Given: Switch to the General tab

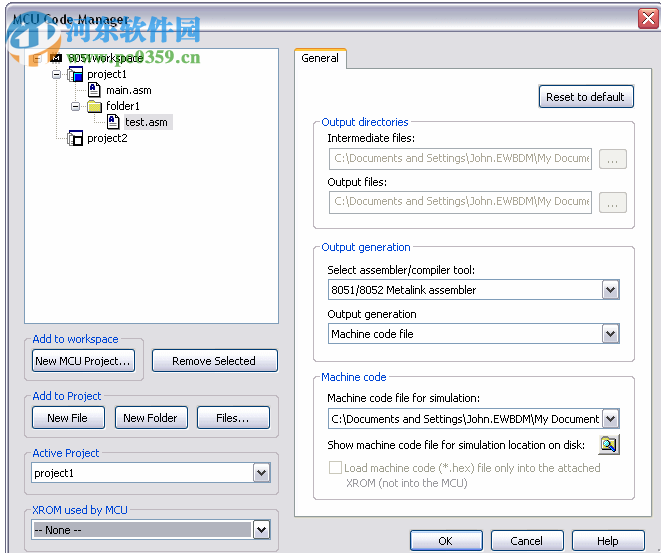Looking at the screenshot, I should tap(320, 58).
